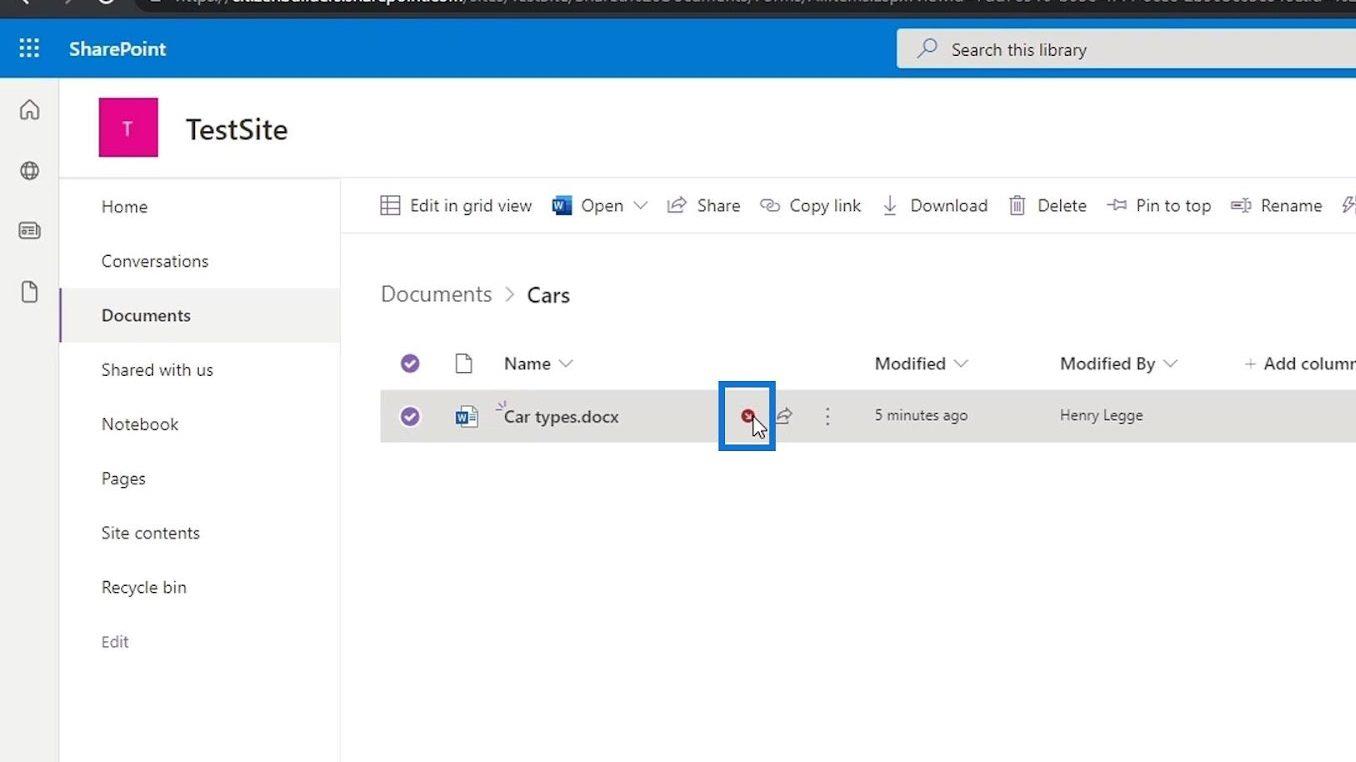The width and height of the screenshot is (1356, 762).
Task: Go to Home in site navigation
Action: (124, 206)
